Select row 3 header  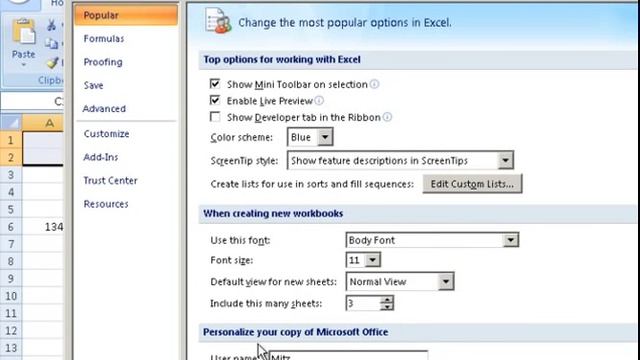click(11, 175)
